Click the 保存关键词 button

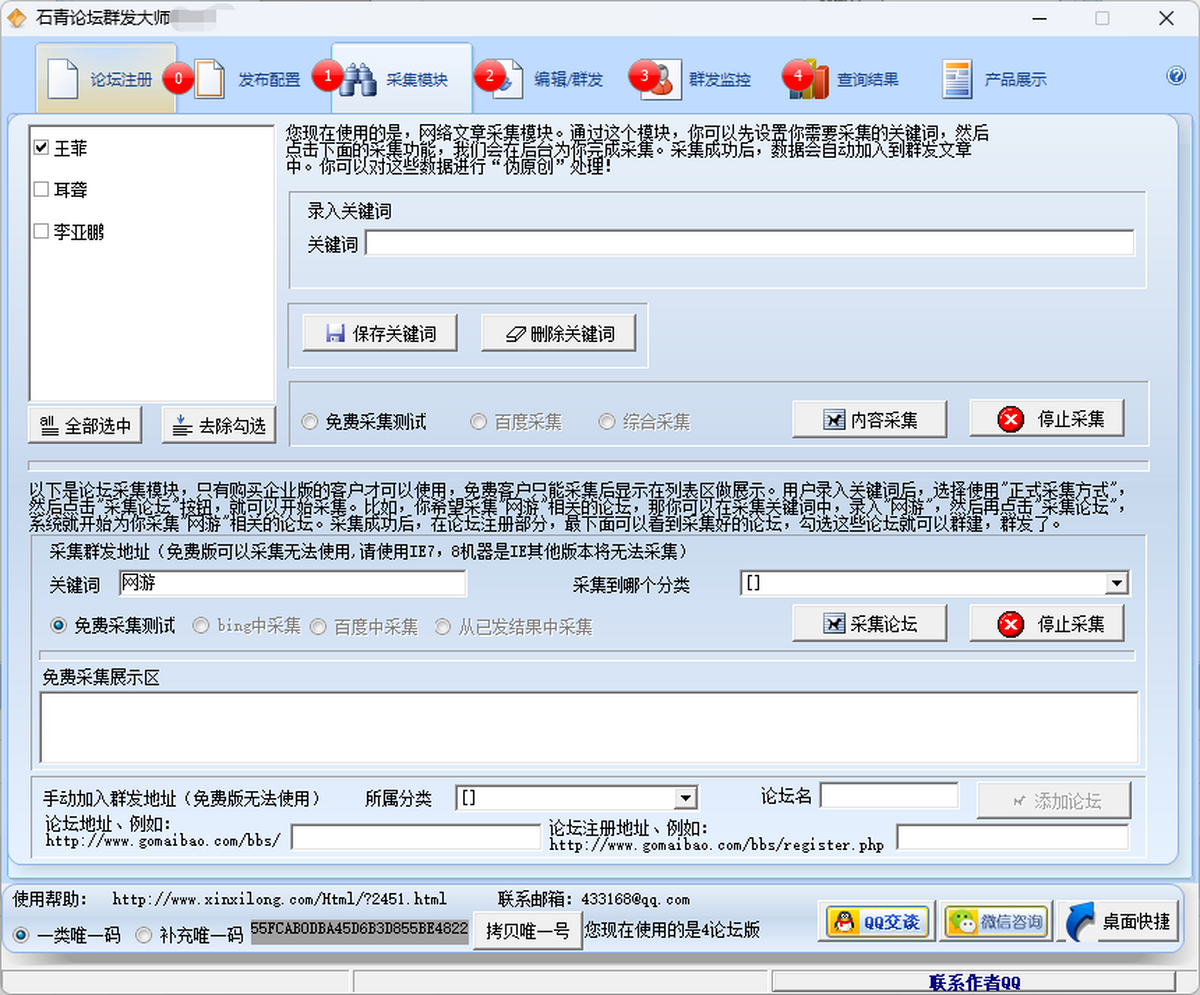tap(380, 334)
